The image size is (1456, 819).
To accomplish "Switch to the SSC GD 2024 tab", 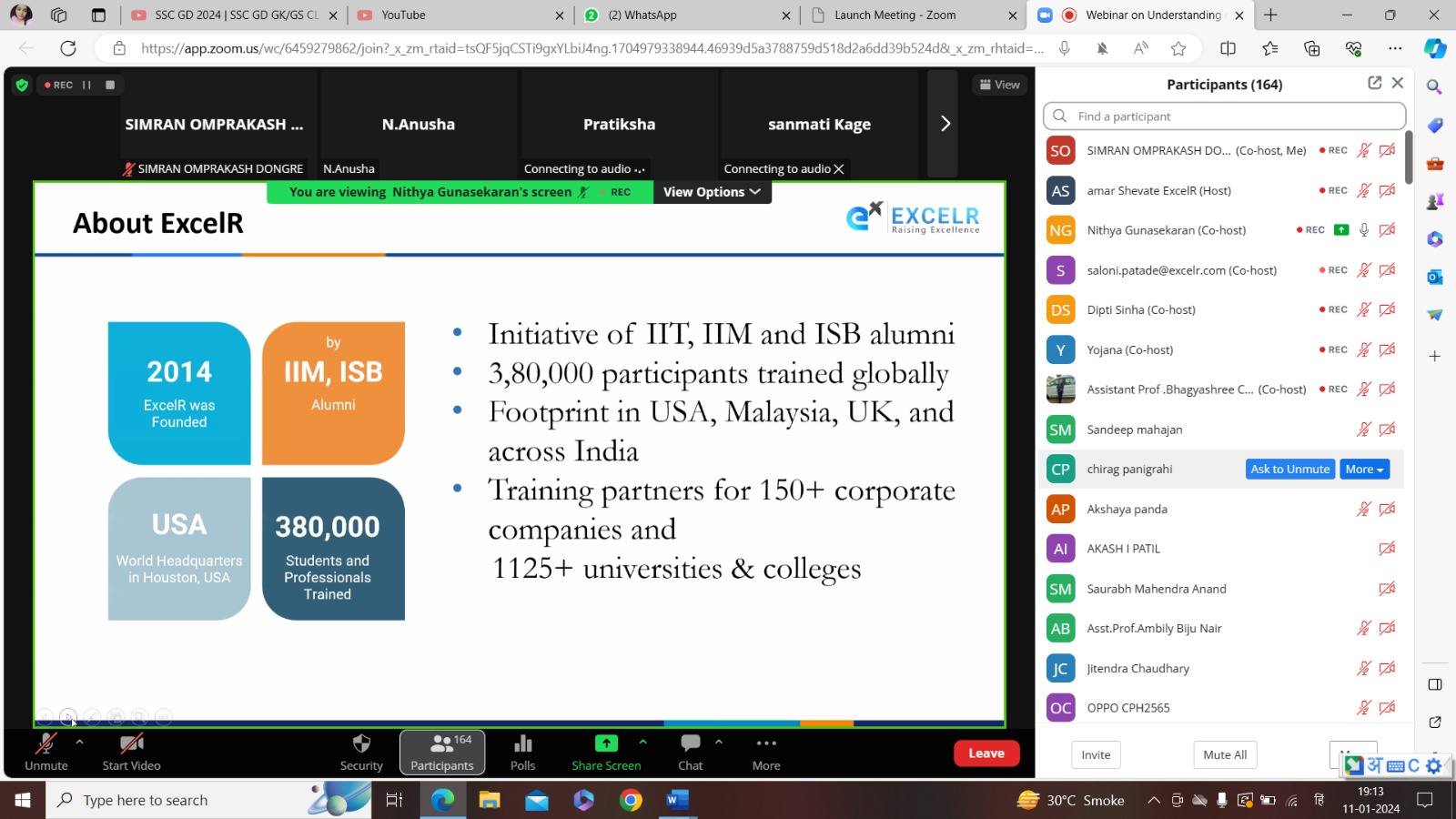I will tap(235, 15).
